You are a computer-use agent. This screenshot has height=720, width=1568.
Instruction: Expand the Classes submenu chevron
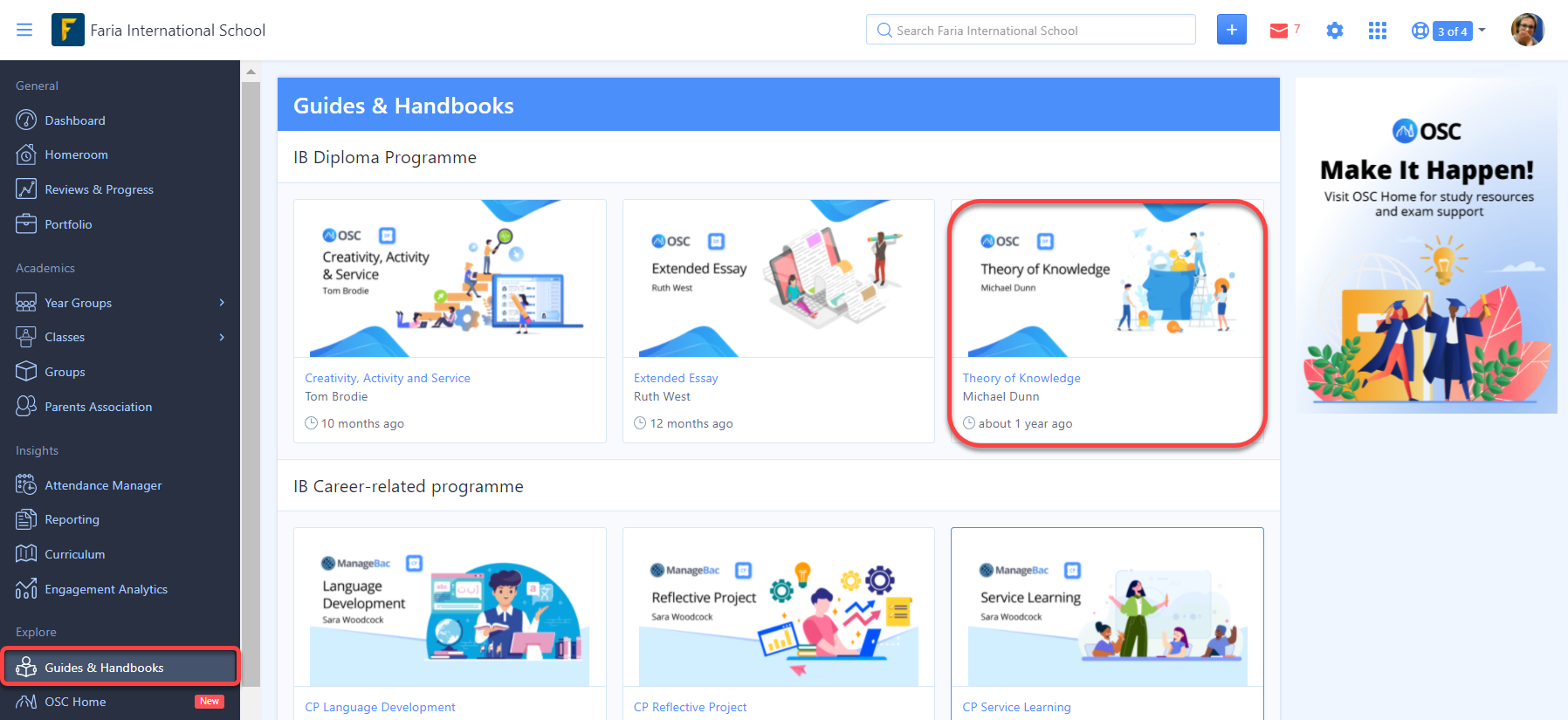point(222,337)
